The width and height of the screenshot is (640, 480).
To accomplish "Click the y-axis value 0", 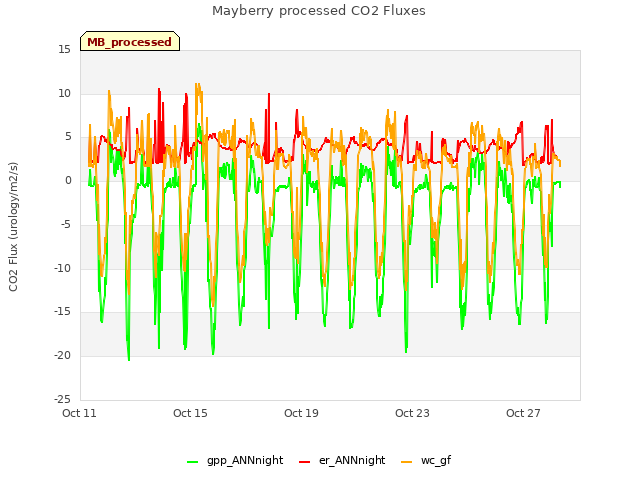I will 68,181.
